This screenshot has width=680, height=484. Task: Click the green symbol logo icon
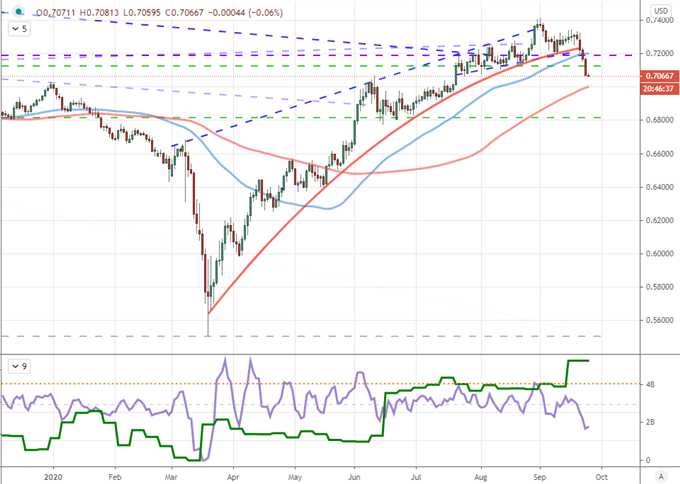point(18,12)
